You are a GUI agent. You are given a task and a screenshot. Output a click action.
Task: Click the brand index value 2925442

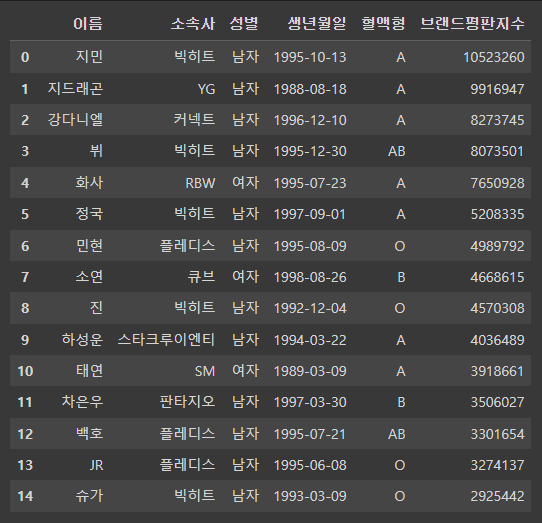(497, 497)
